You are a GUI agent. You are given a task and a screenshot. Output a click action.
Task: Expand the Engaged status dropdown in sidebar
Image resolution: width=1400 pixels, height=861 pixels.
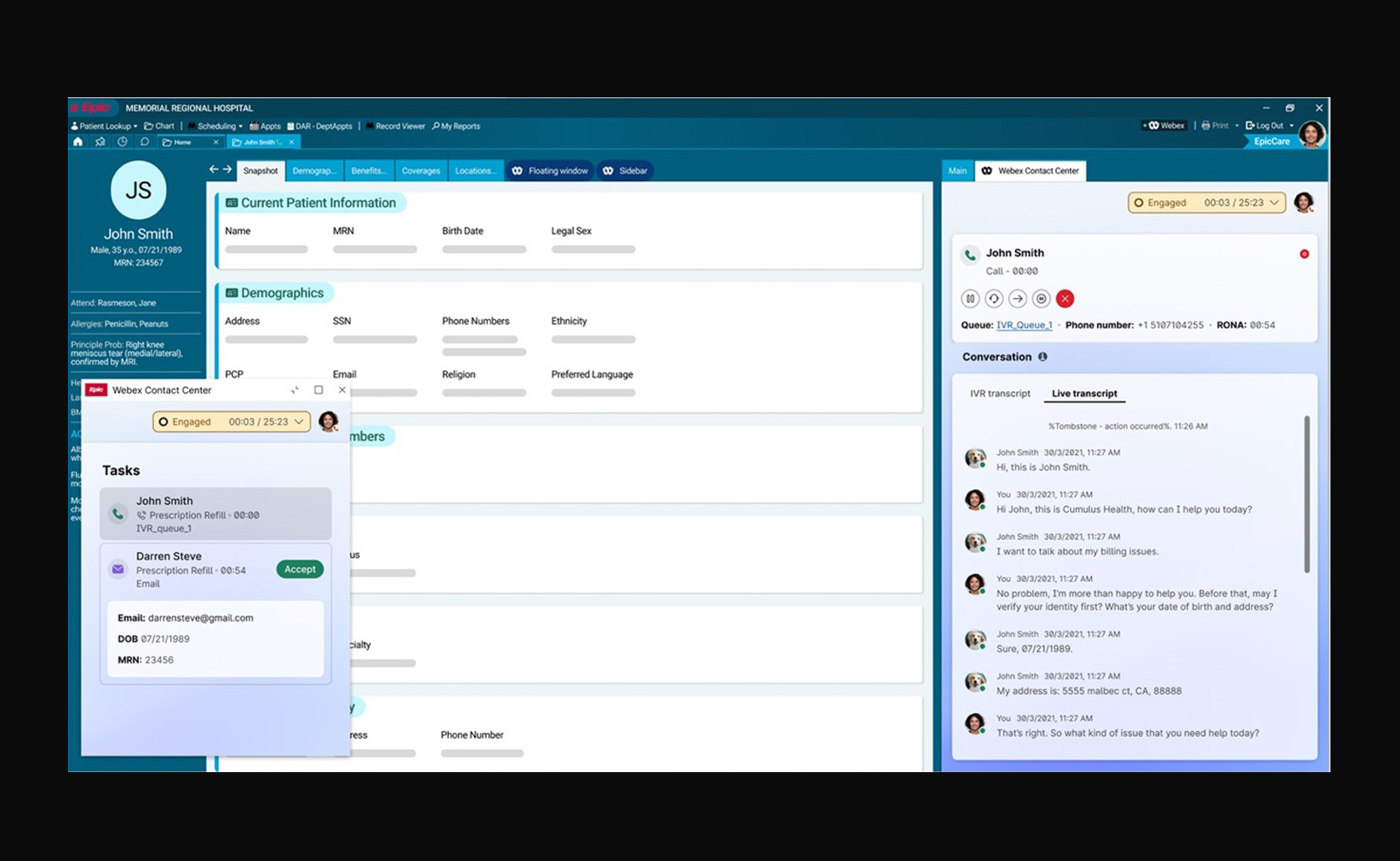1207,203
